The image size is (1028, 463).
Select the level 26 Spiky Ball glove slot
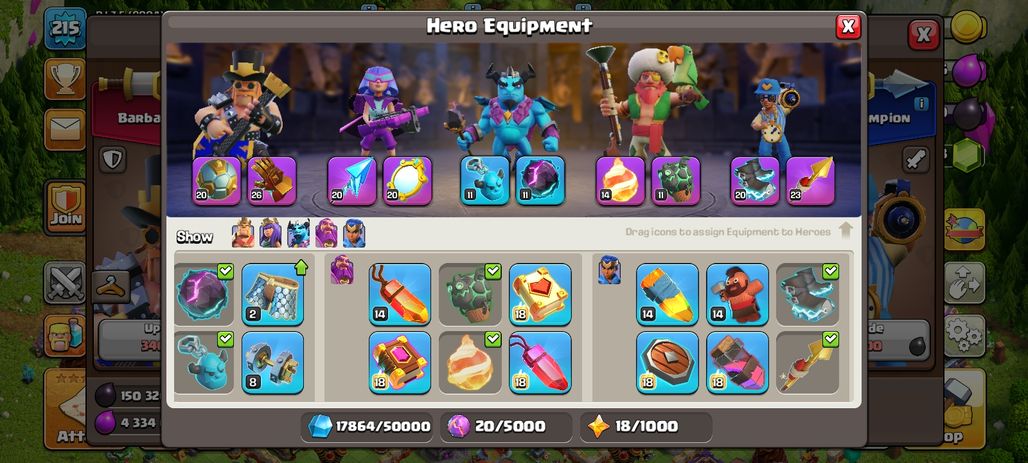[271, 181]
